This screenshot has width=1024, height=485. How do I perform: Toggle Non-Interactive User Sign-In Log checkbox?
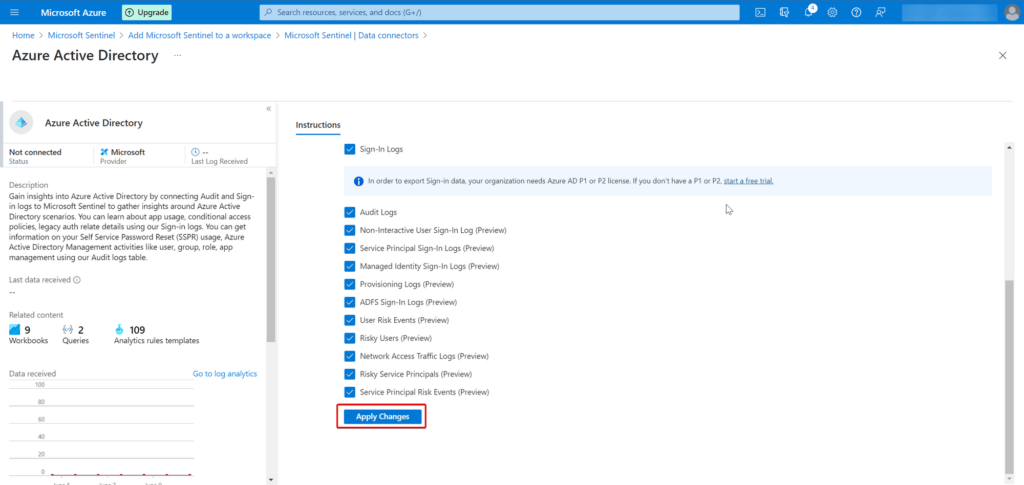click(x=349, y=230)
